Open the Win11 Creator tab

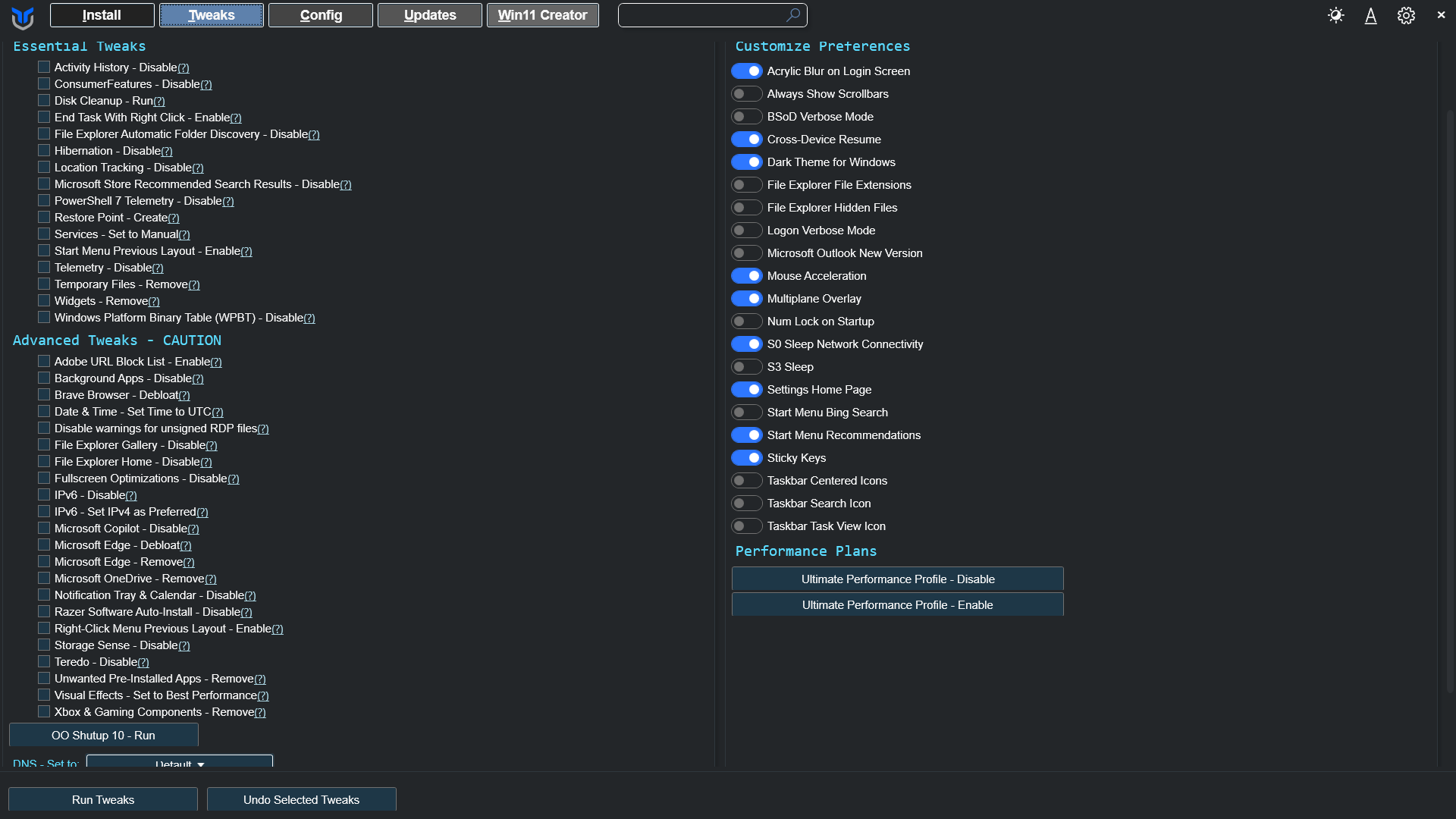pos(542,15)
